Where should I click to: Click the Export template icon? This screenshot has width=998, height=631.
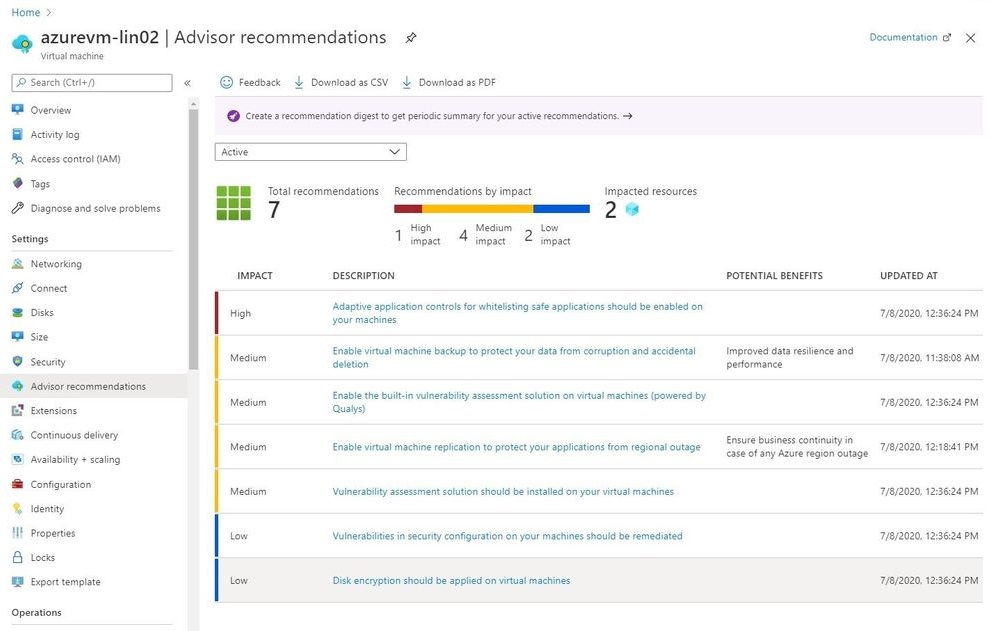coord(18,581)
